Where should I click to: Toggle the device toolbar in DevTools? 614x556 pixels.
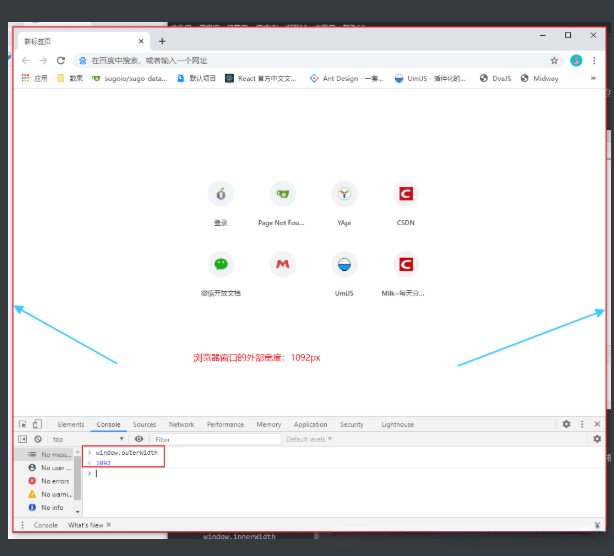[x=37, y=424]
